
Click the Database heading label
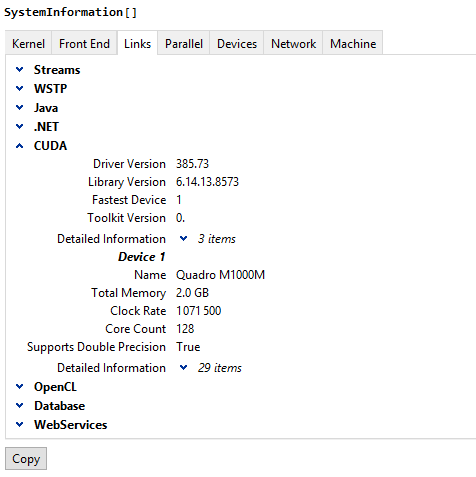pos(60,406)
